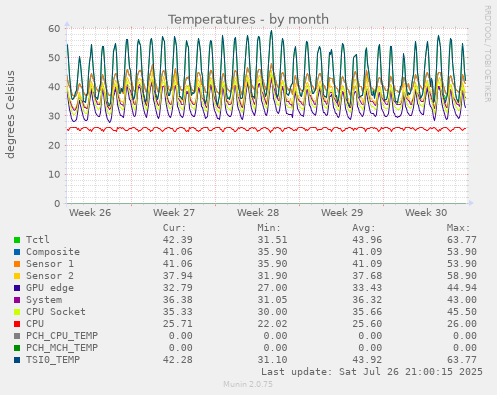Click the Week 29 axis label

pos(342,213)
